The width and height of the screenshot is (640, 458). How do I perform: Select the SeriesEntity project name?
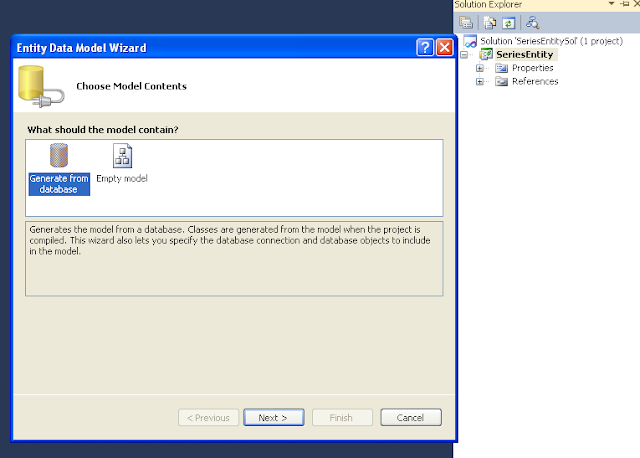[525, 54]
